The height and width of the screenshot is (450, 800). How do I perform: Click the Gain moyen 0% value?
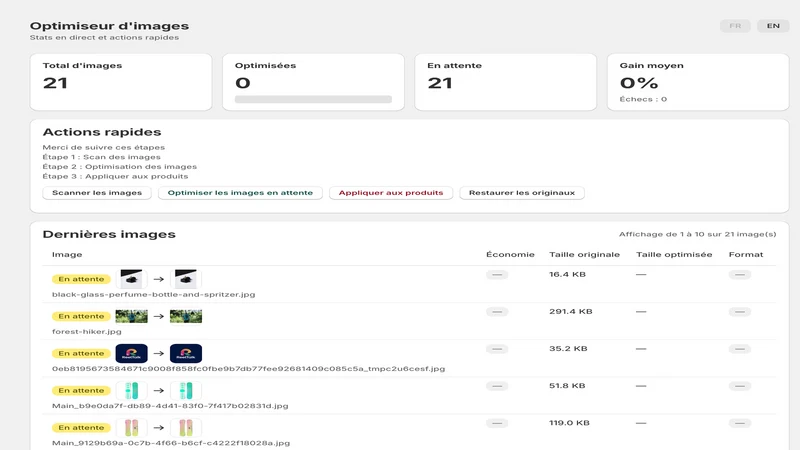coord(639,83)
